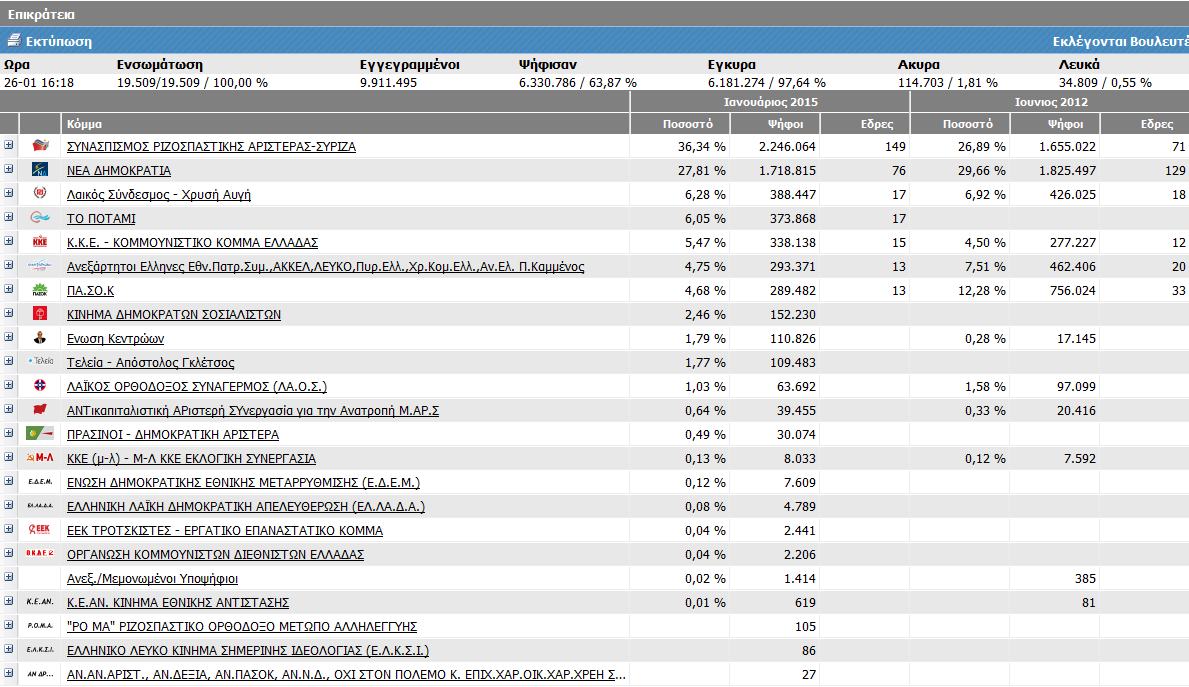This screenshot has width=1189, height=687.
Task: Click the red ΑΝΤΑΡΣΥΑ flag logo
Action: click(40, 409)
